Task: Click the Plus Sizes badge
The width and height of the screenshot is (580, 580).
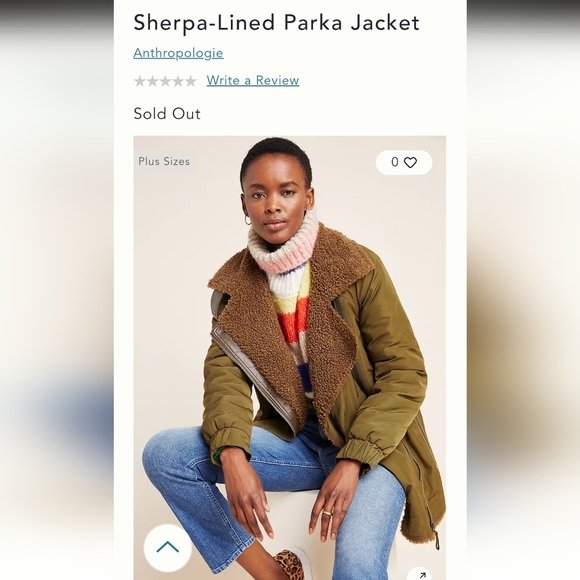Action: 164,161
